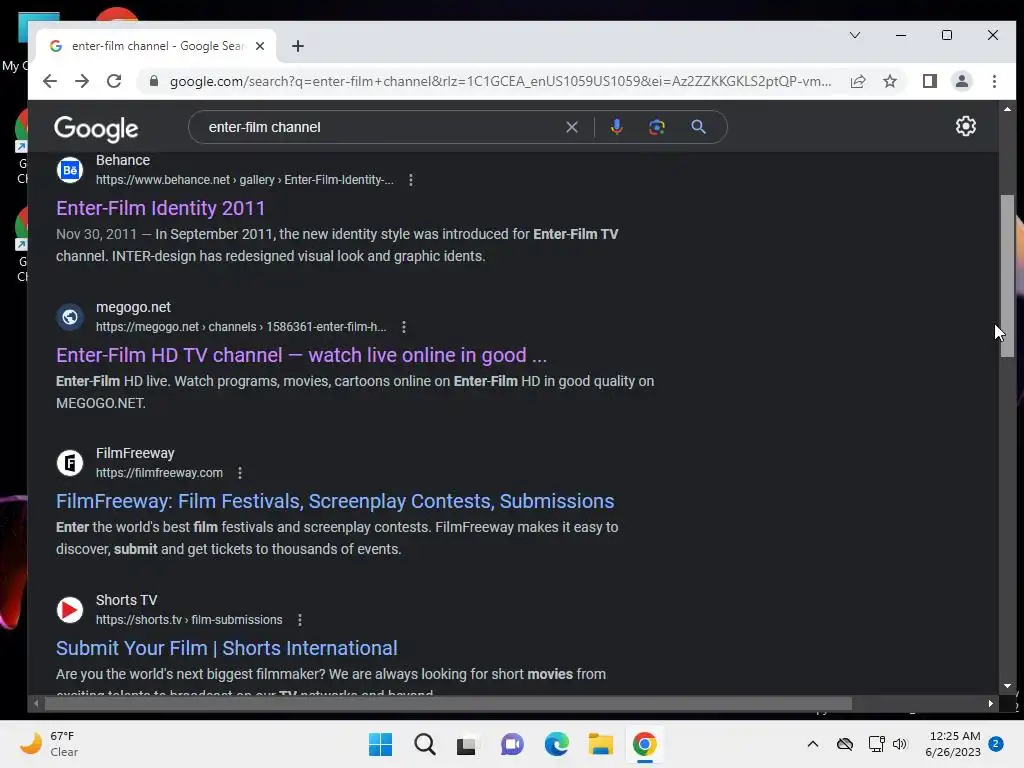
Task: Close the enter-film channel tab
Action: pyautogui.click(x=260, y=46)
